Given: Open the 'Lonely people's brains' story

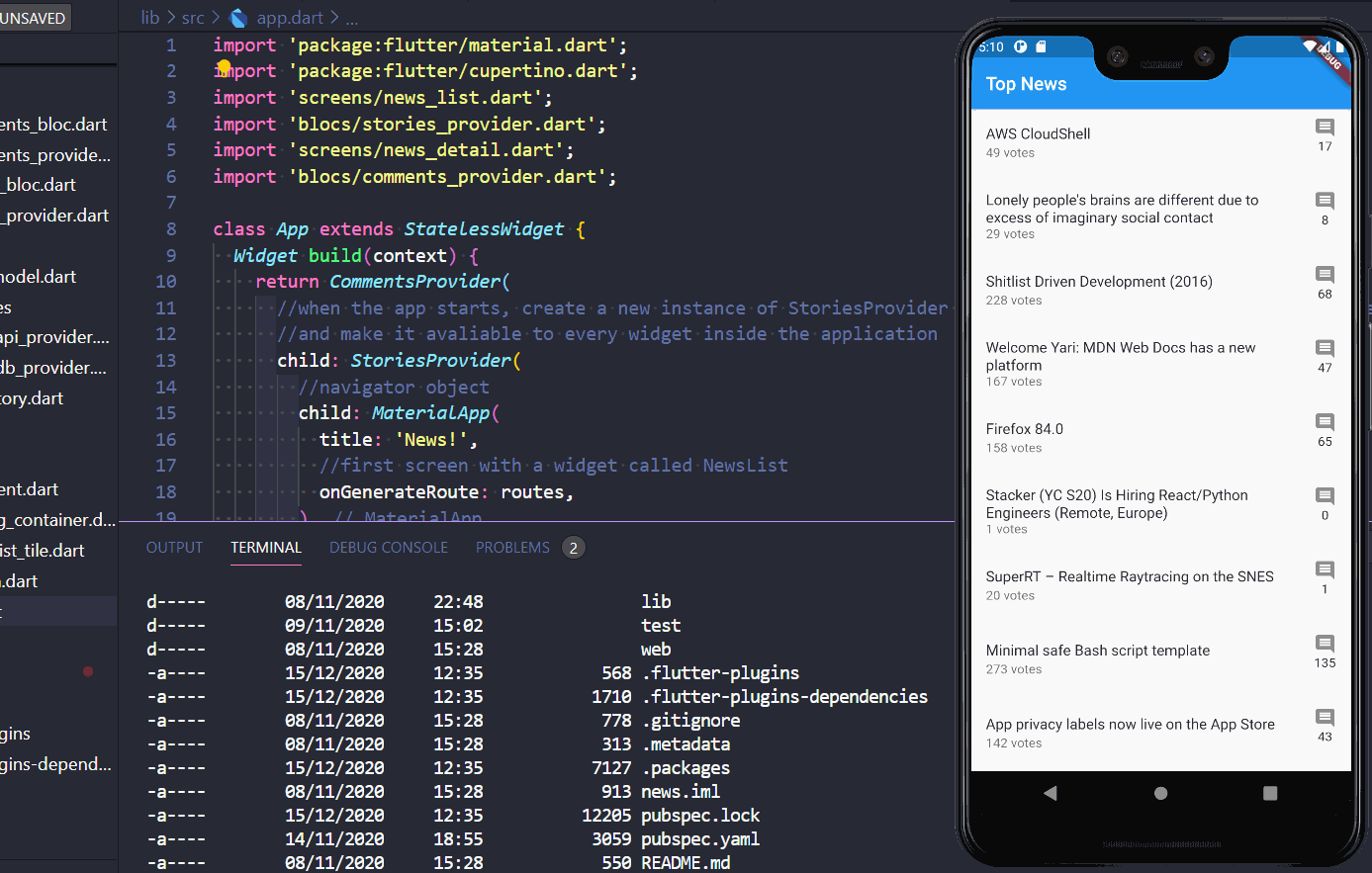Looking at the screenshot, I should click(x=1122, y=209).
